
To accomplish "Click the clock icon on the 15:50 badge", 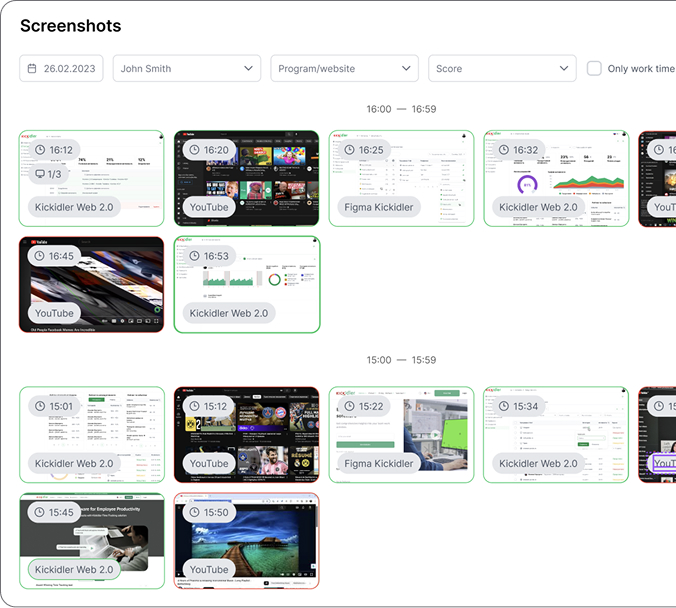I will [x=194, y=512].
